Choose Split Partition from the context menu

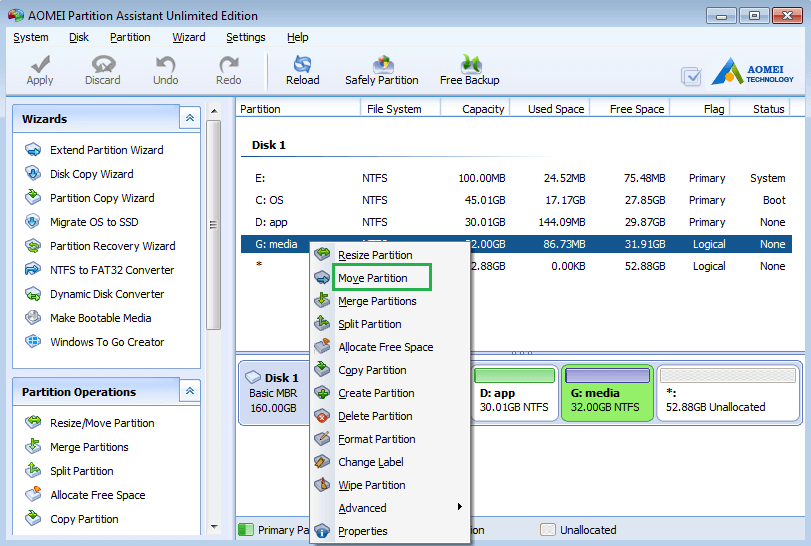tap(390, 324)
